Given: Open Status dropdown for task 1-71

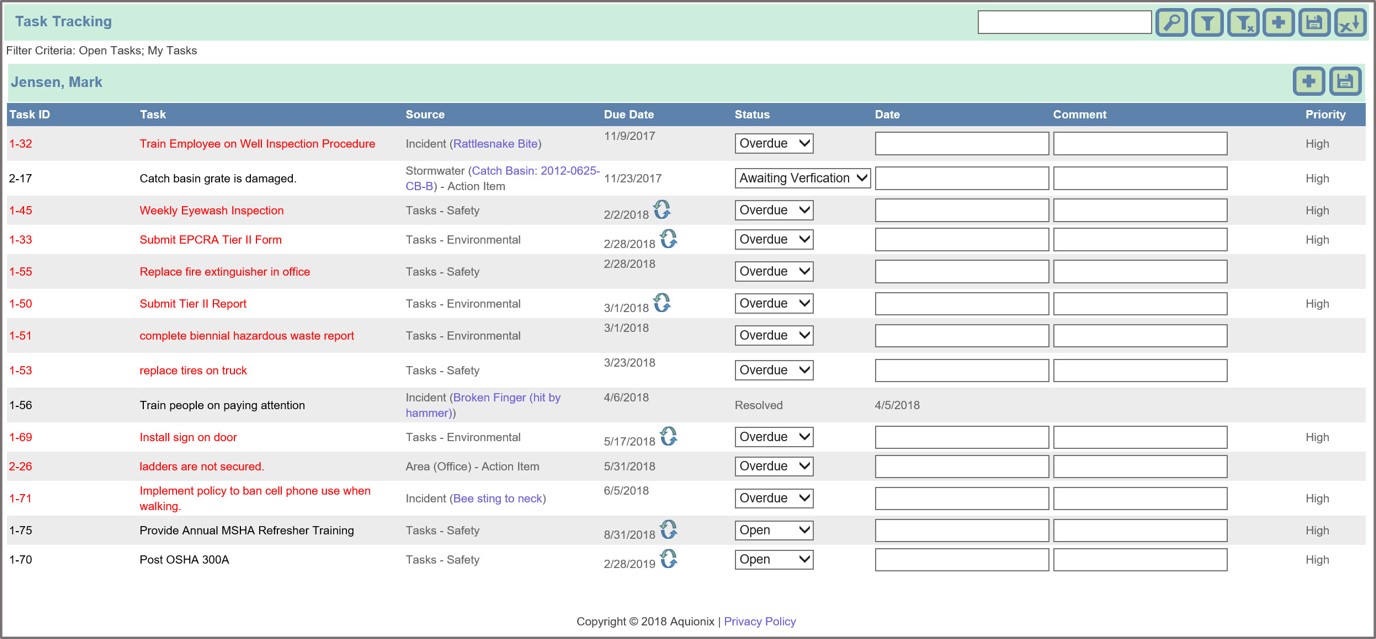Looking at the screenshot, I should [x=774, y=498].
